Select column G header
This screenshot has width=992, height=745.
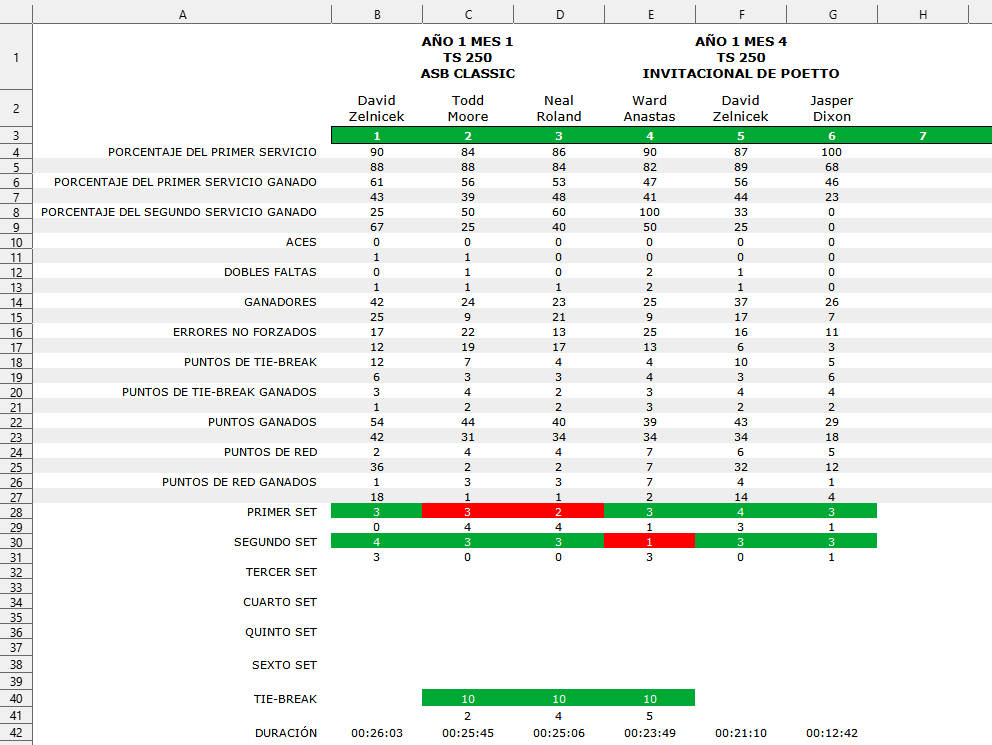[833, 15]
